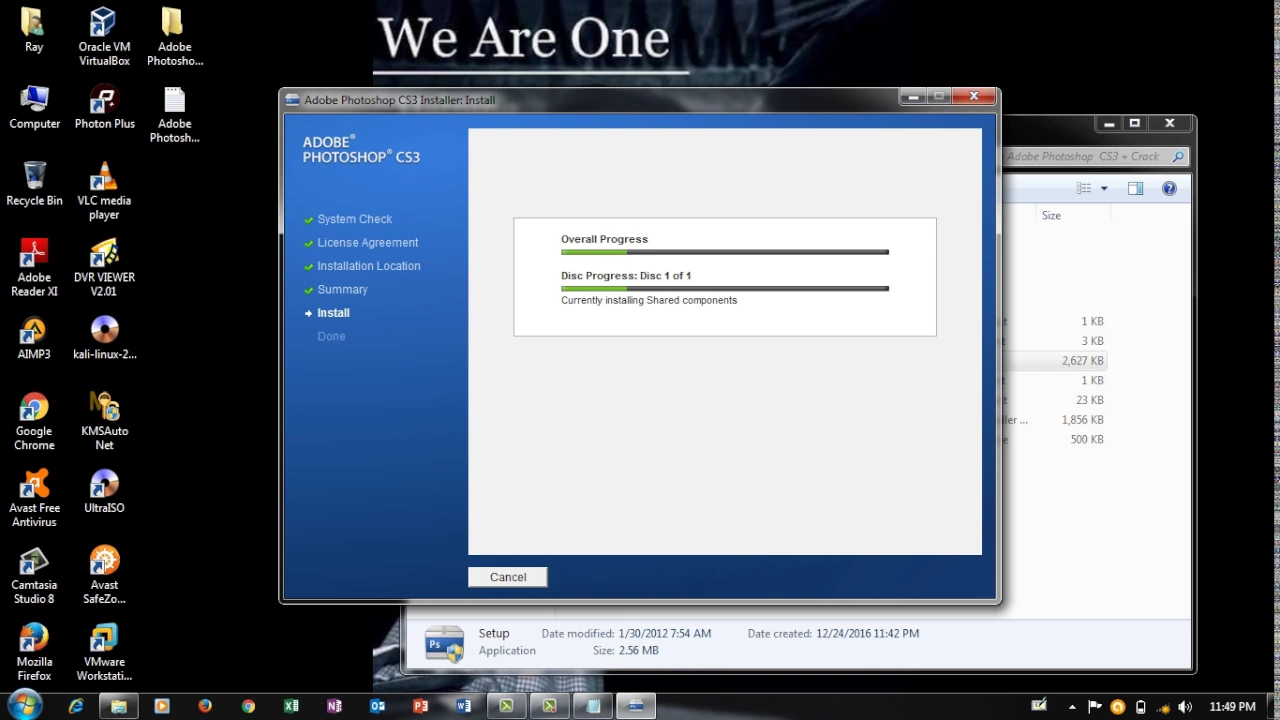Image resolution: width=1280 pixels, height=720 pixels.
Task: Open the view options dropdown arrow in Explorer
Action: [1104, 188]
